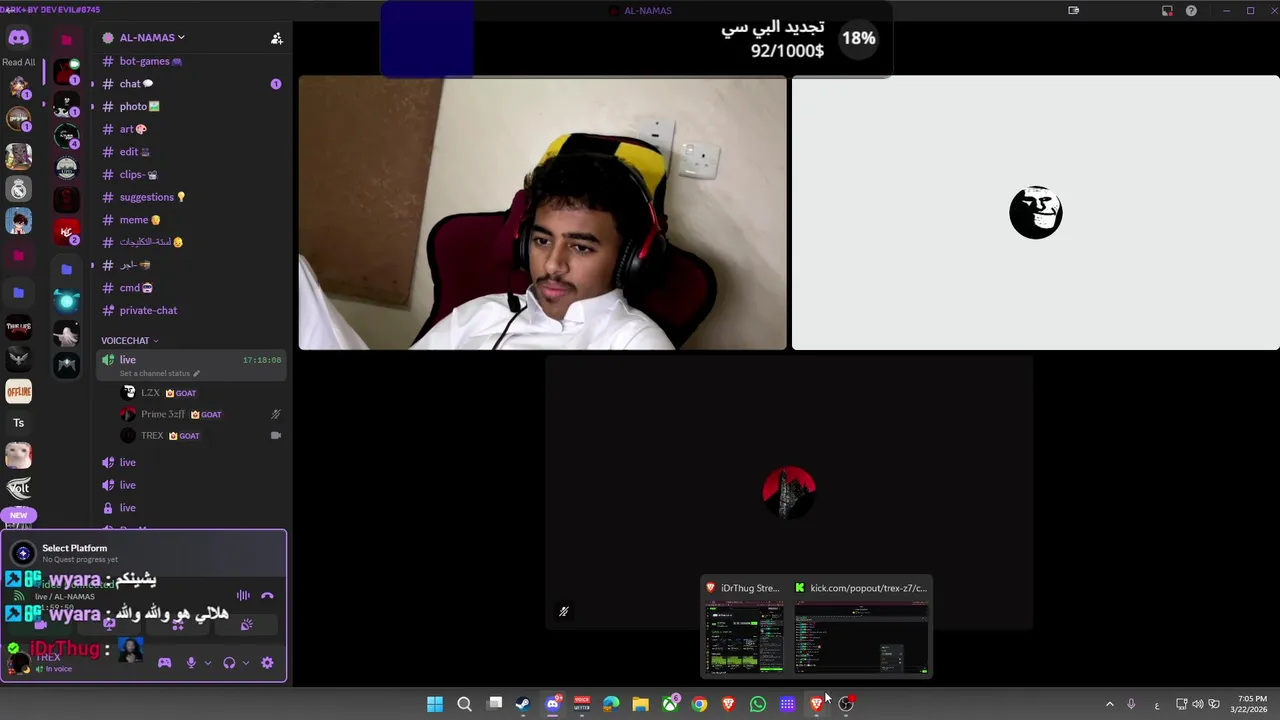Click the deafen icon on stream tile

coord(564,611)
